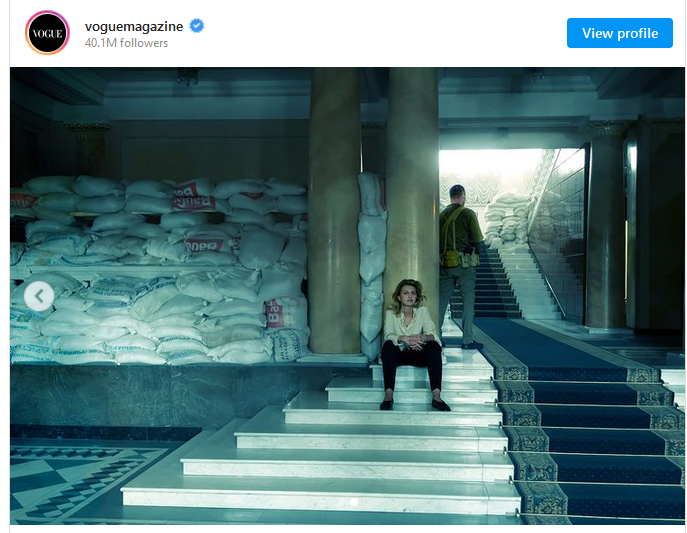Tap the left chevron navigation circle
Viewport: 687px width, 533px height.
pyautogui.click(x=39, y=297)
